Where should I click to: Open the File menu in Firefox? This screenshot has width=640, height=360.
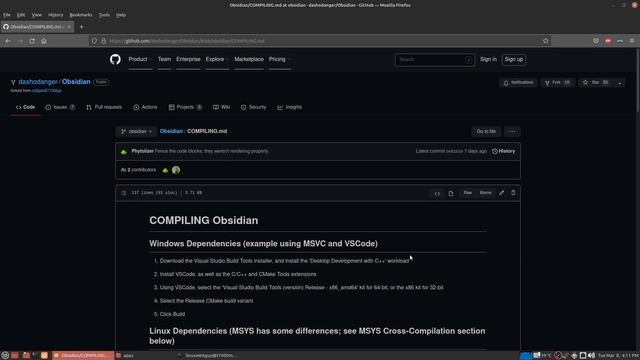[7, 15]
